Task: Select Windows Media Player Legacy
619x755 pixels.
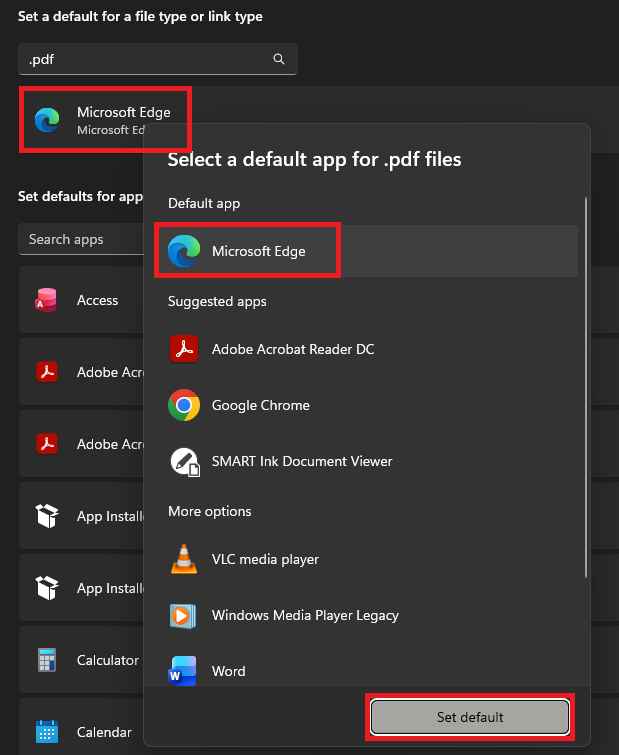Action: pos(366,615)
